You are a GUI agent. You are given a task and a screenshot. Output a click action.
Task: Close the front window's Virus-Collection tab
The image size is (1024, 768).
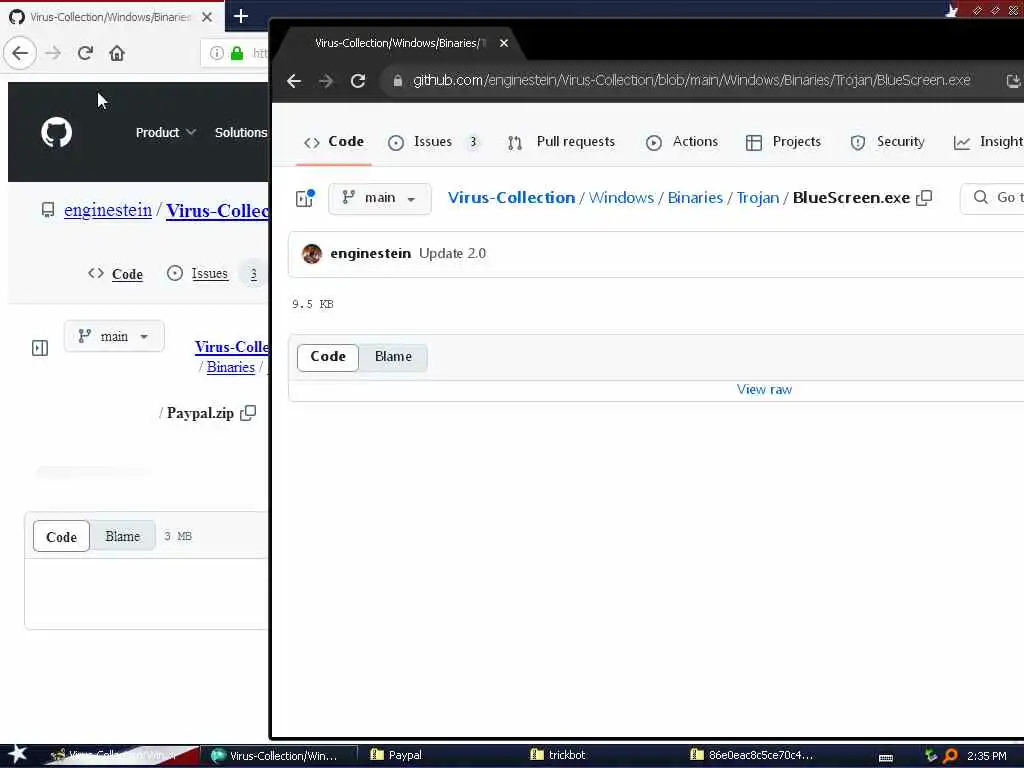504,43
